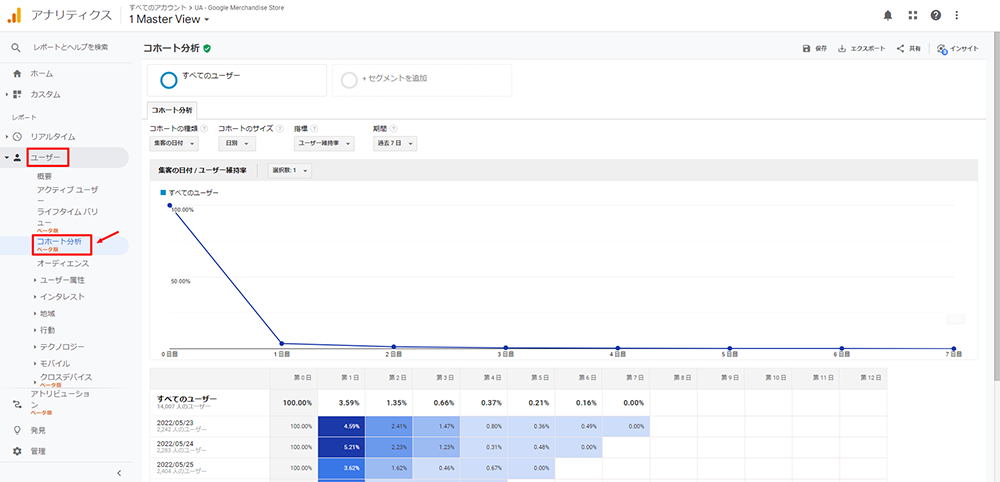The width and height of the screenshot is (1000, 482).
Task: Select the コホート分析 tab
Action: pyautogui.click(x=172, y=110)
